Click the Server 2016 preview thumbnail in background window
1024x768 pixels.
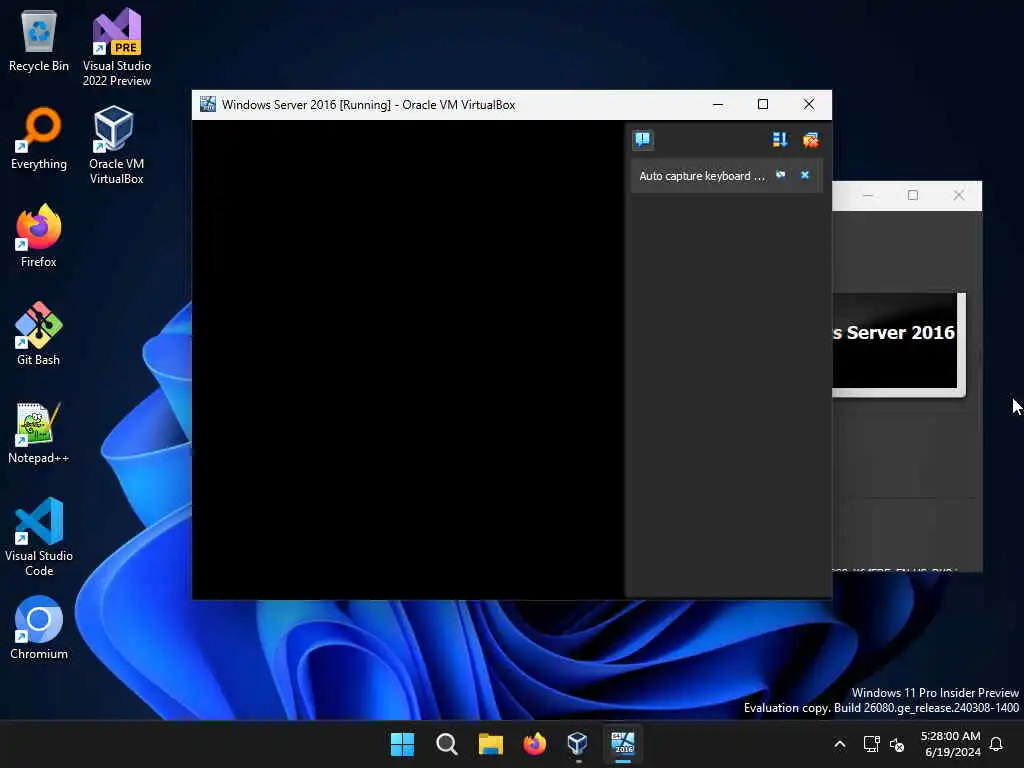pos(895,343)
